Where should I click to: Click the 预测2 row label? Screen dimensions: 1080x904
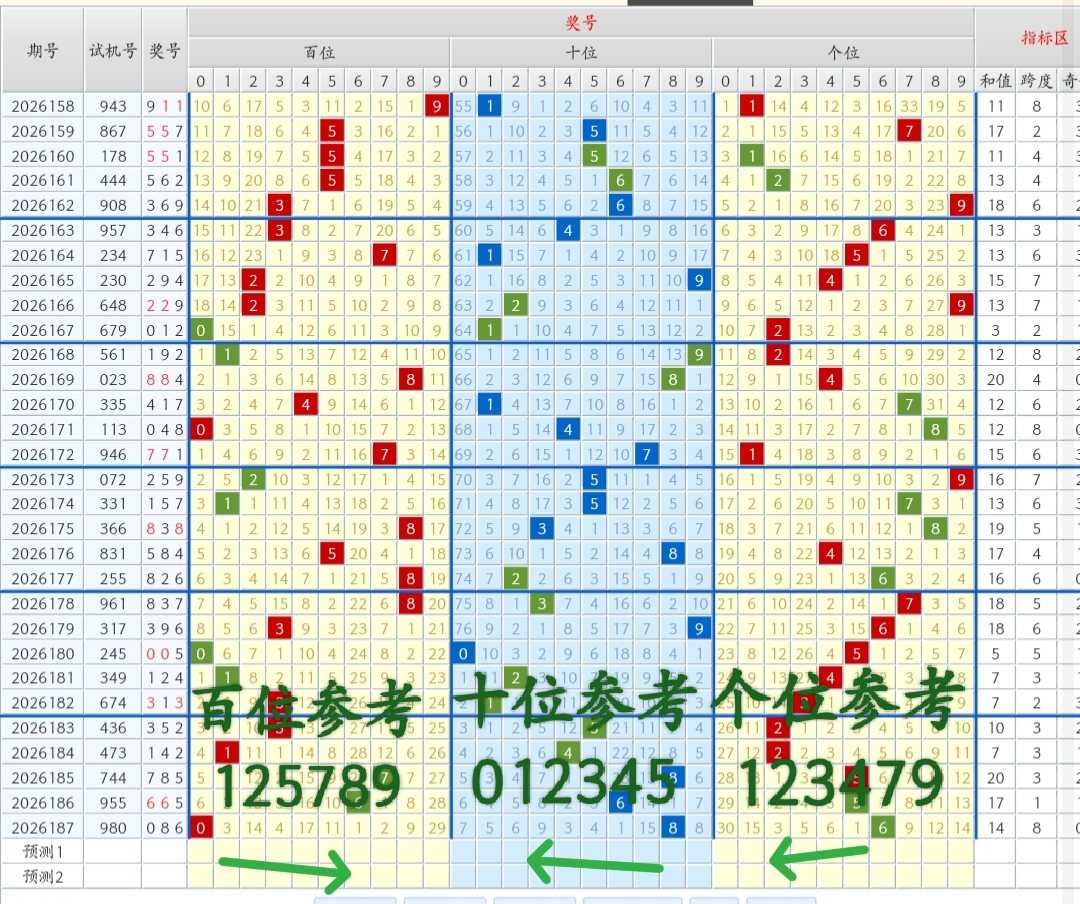(43, 876)
